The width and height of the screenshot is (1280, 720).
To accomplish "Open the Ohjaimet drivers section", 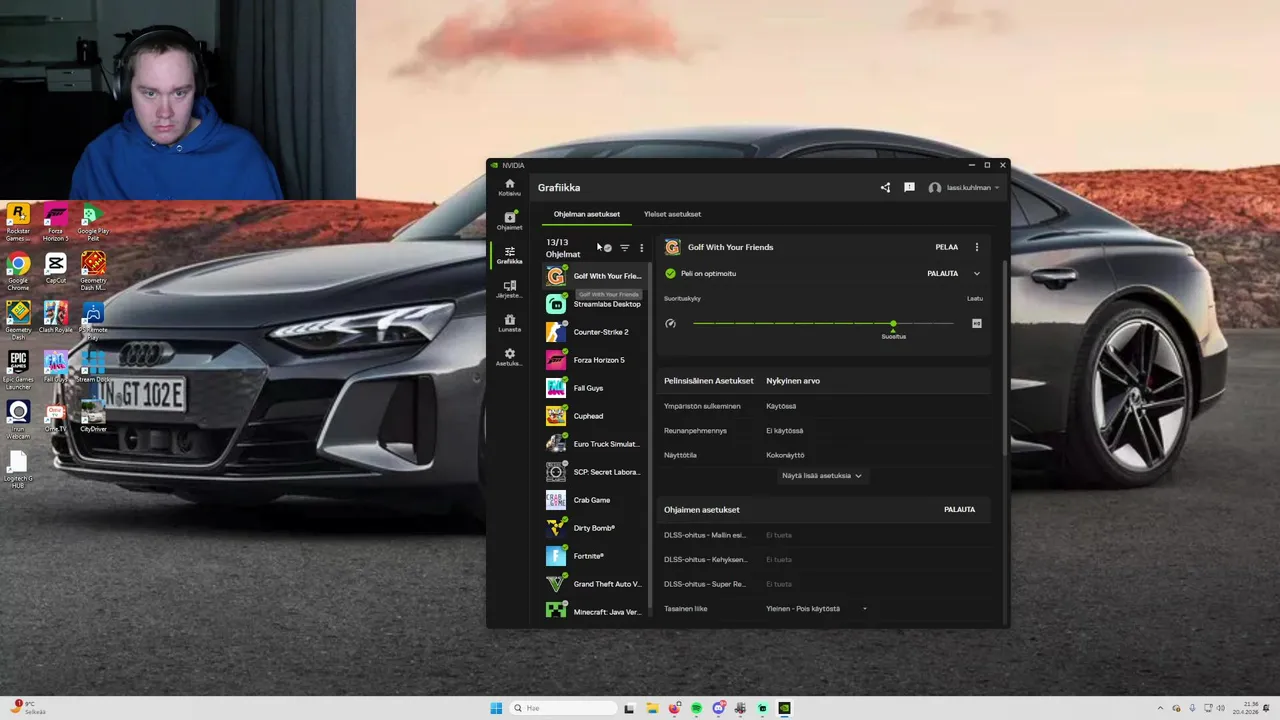I will 509,221.
